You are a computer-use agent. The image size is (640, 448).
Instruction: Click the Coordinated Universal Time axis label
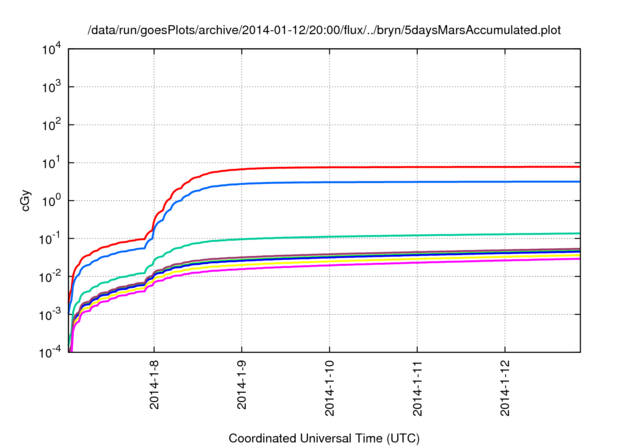[324, 438]
